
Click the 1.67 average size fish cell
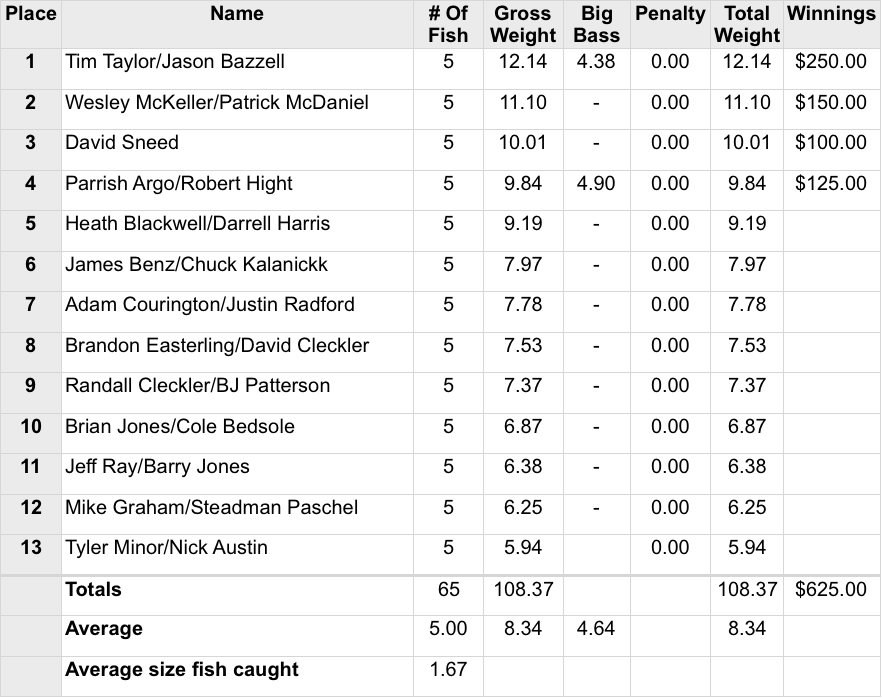[448, 670]
